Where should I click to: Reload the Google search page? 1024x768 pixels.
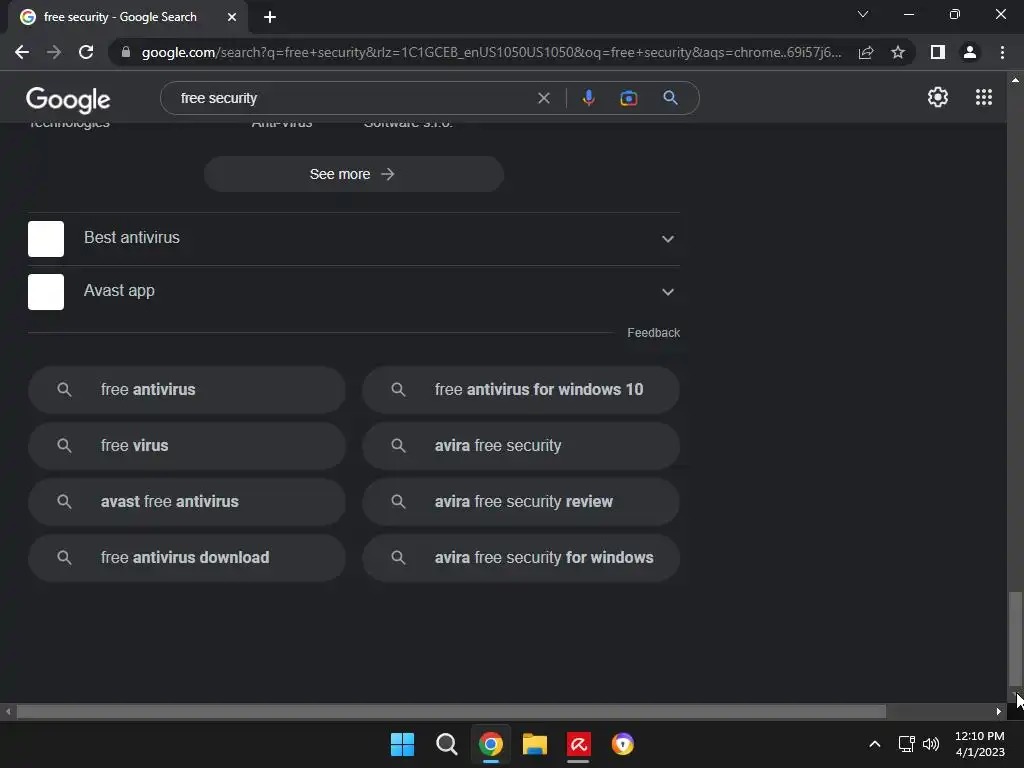point(86,52)
